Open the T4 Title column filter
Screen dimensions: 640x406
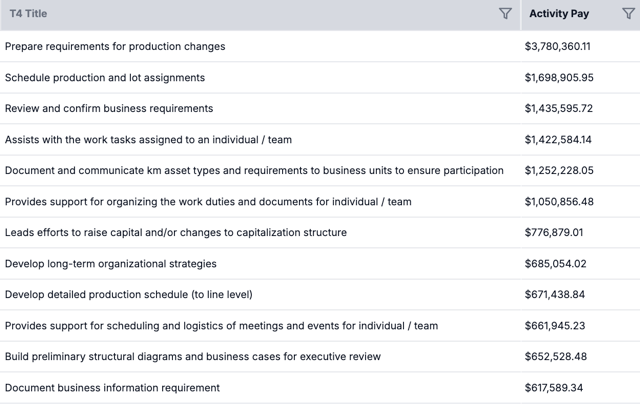(505, 14)
